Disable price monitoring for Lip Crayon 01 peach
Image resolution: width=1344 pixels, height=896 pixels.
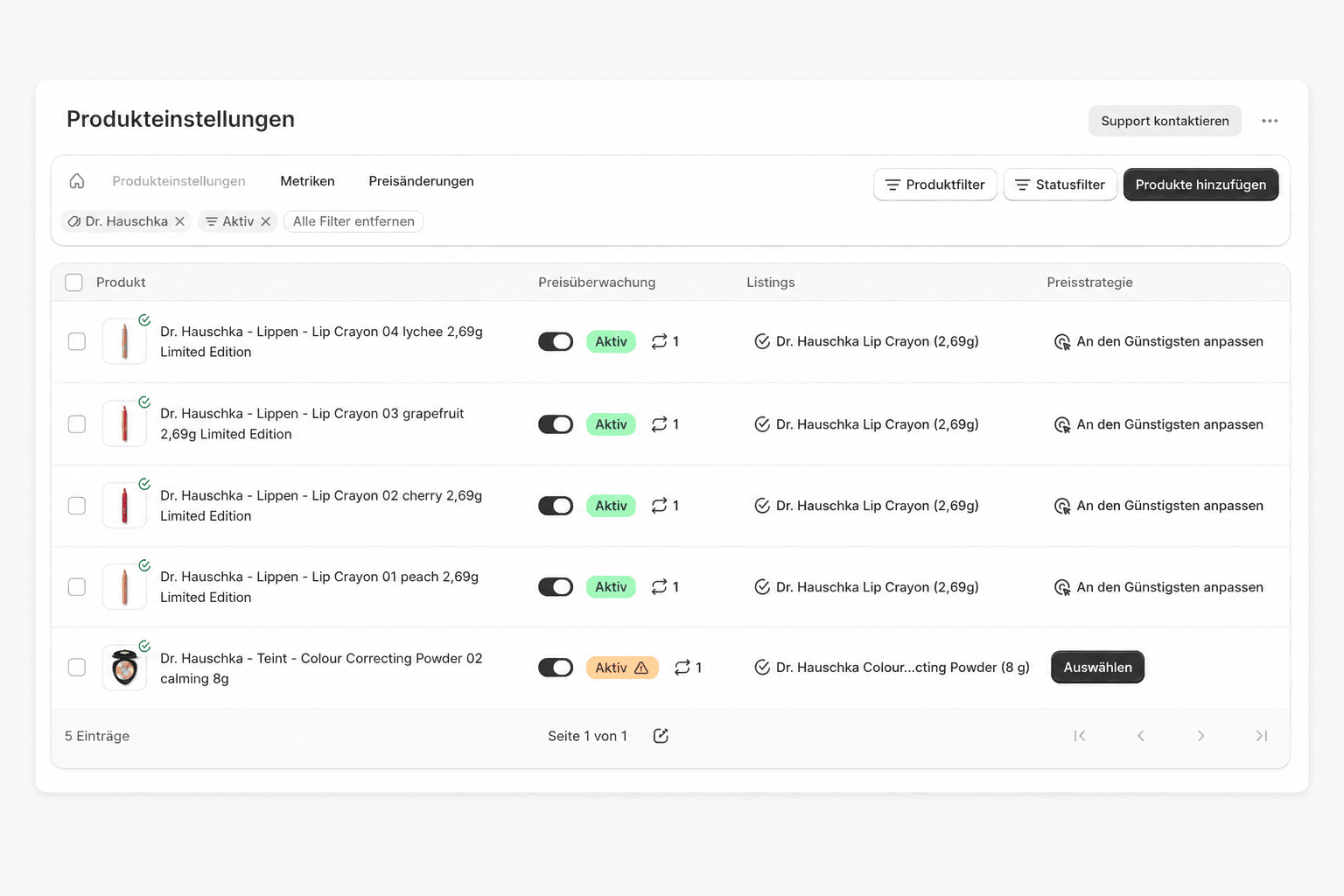(556, 587)
